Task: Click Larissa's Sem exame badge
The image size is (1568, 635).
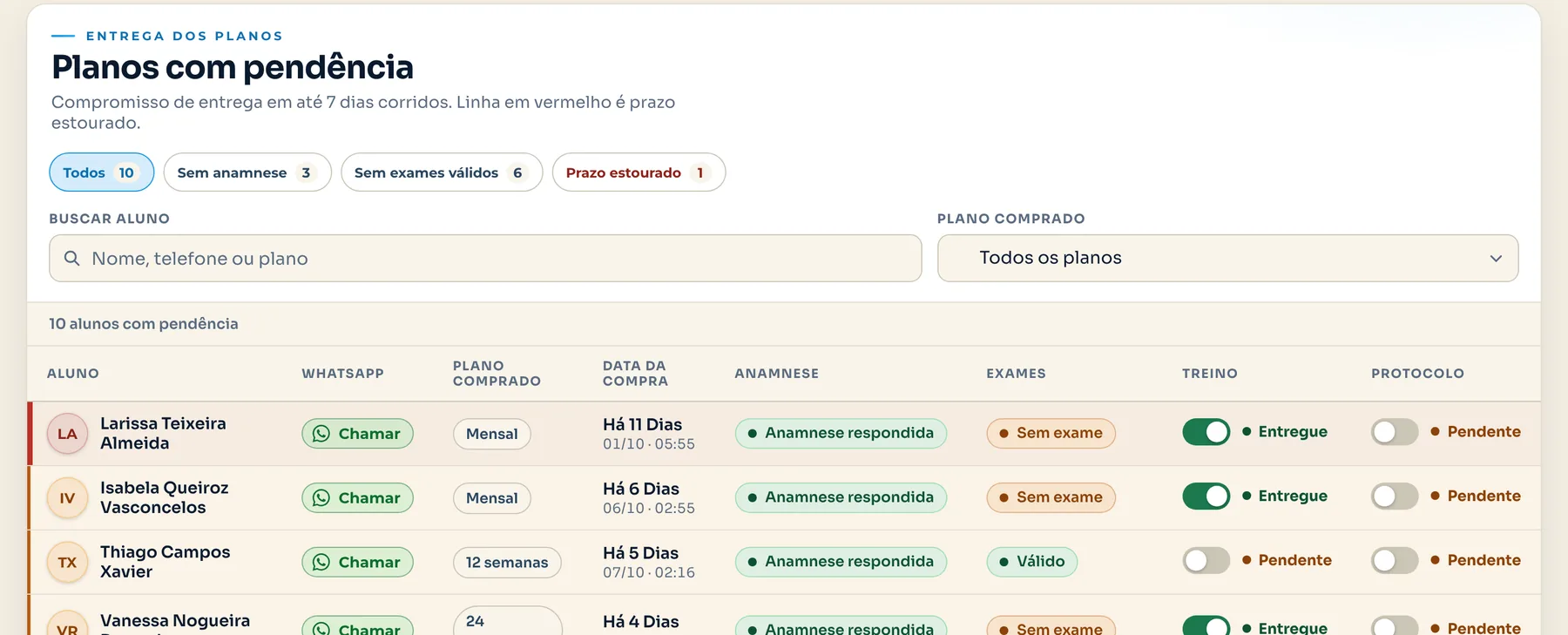Action: 1051,433
